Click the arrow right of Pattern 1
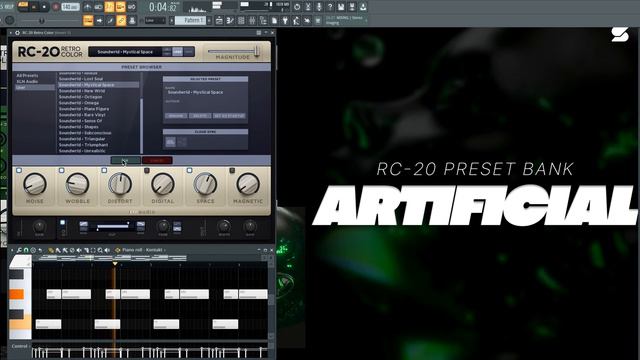This screenshot has height=360, width=640. [209, 20]
